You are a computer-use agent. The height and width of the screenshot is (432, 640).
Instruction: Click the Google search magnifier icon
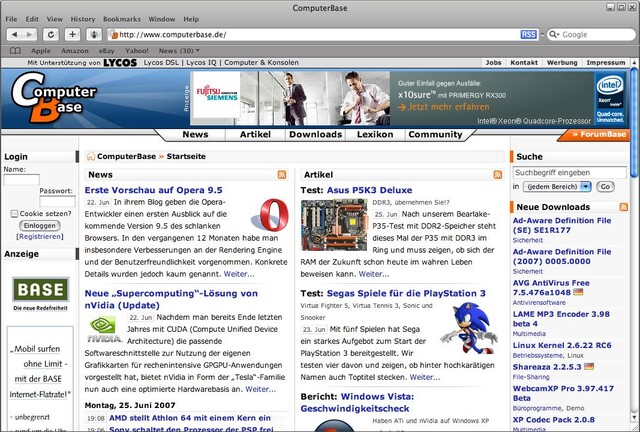553,35
